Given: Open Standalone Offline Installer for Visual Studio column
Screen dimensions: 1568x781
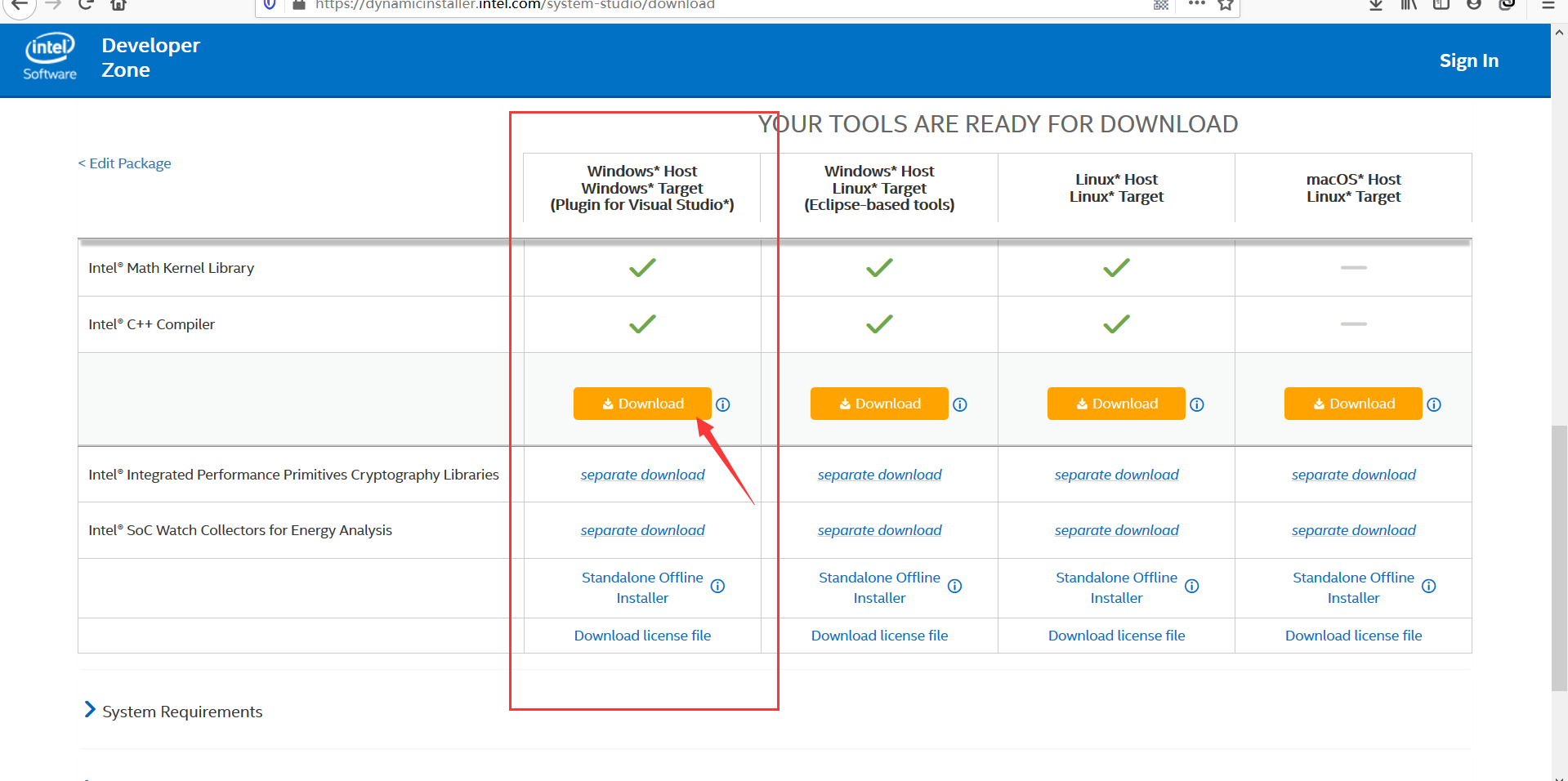Looking at the screenshot, I should [x=642, y=587].
